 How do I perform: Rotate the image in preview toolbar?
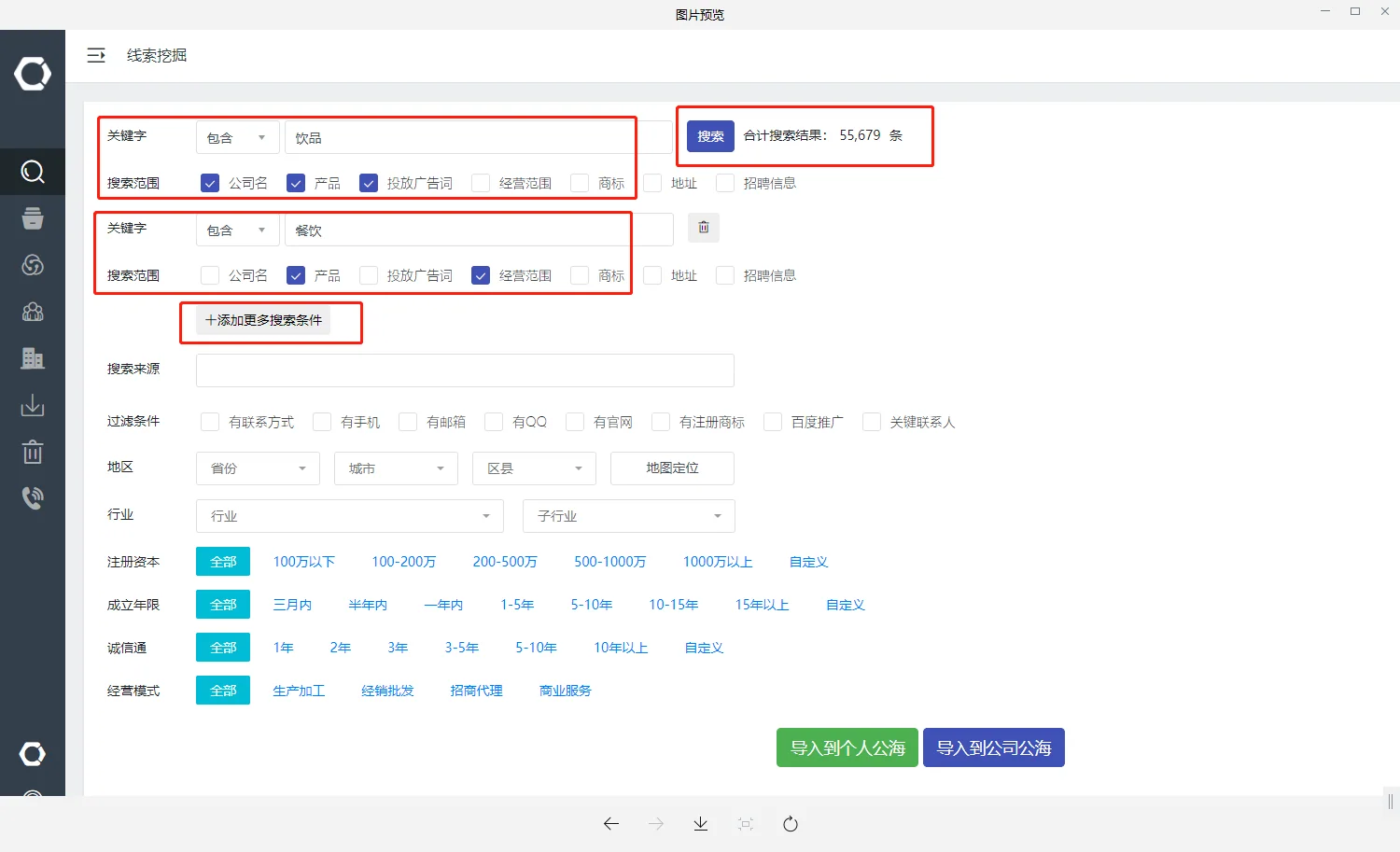(791, 824)
